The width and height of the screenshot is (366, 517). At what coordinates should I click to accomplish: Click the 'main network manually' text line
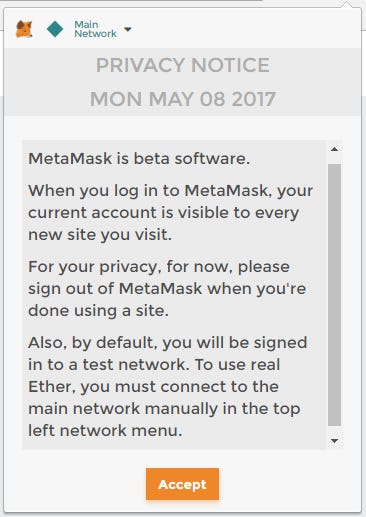click(164, 409)
